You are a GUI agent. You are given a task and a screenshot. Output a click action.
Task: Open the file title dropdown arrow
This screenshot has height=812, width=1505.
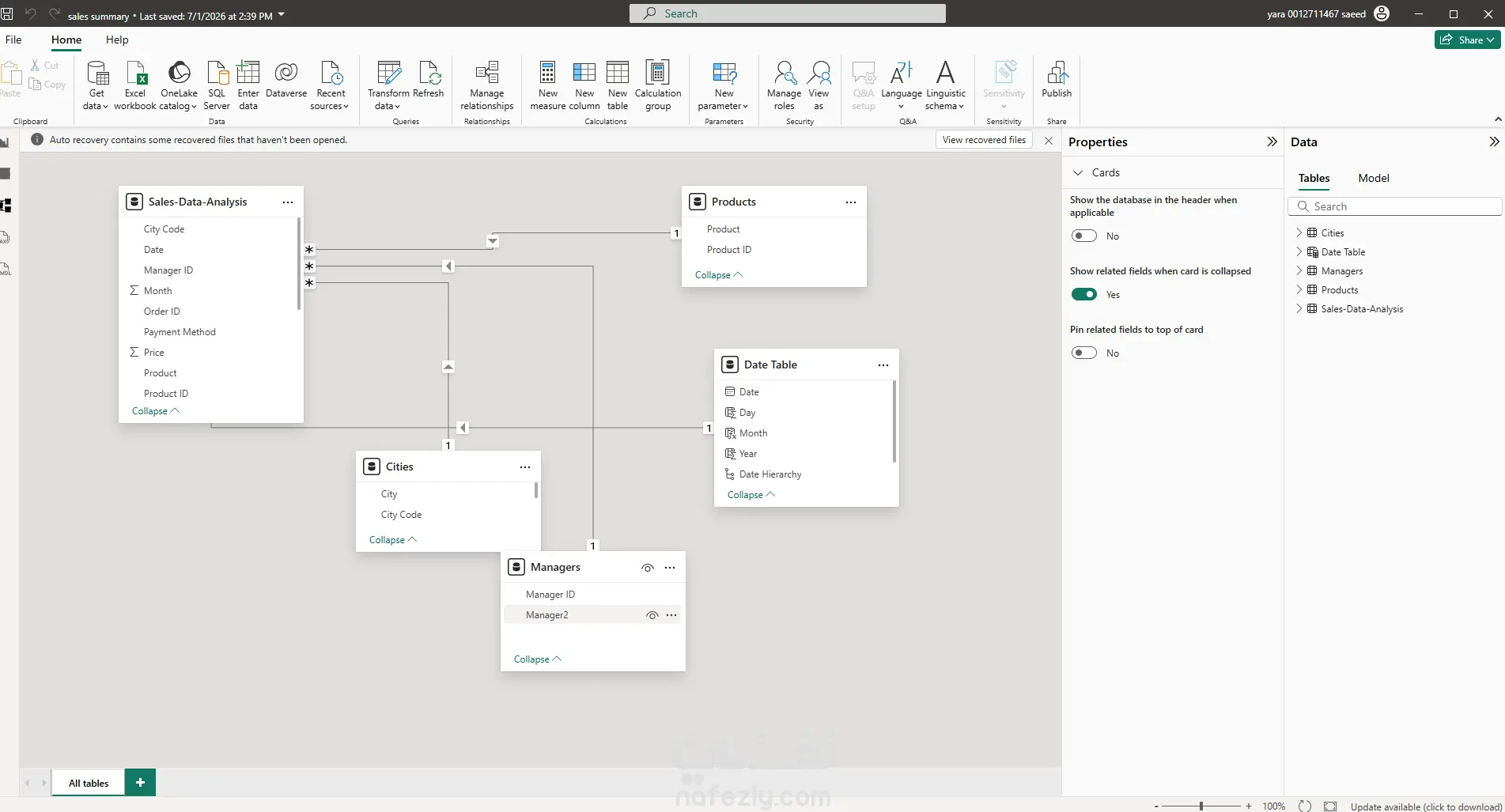click(x=282, y=15)
